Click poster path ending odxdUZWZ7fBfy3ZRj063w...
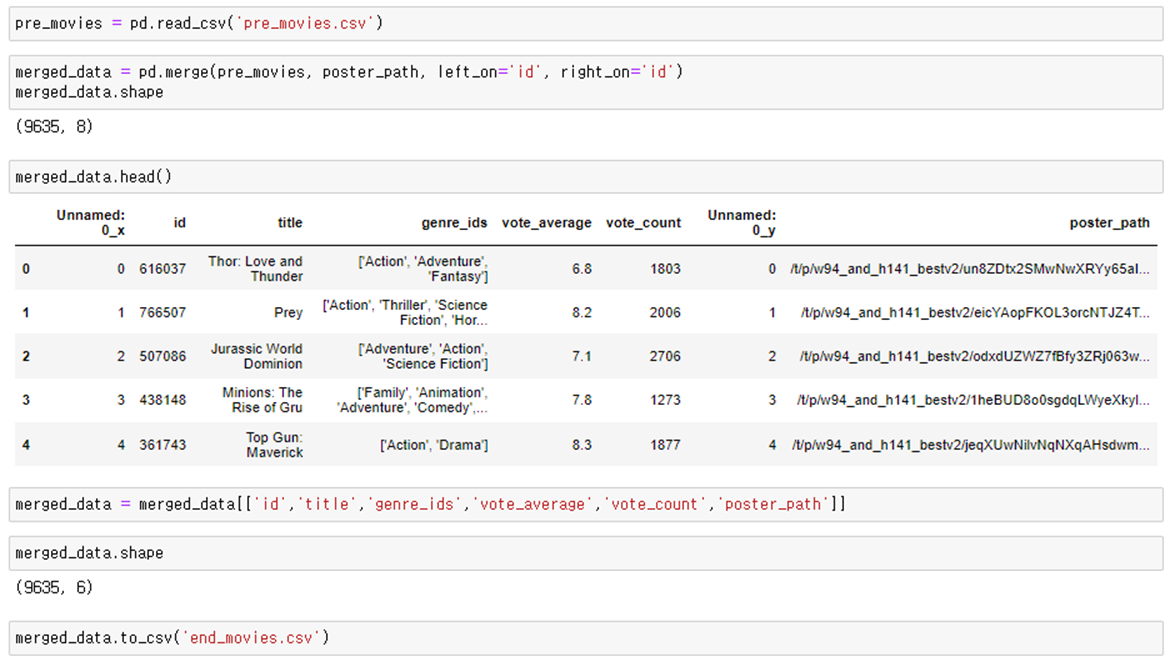1175x662 pixels. (974, 356)
